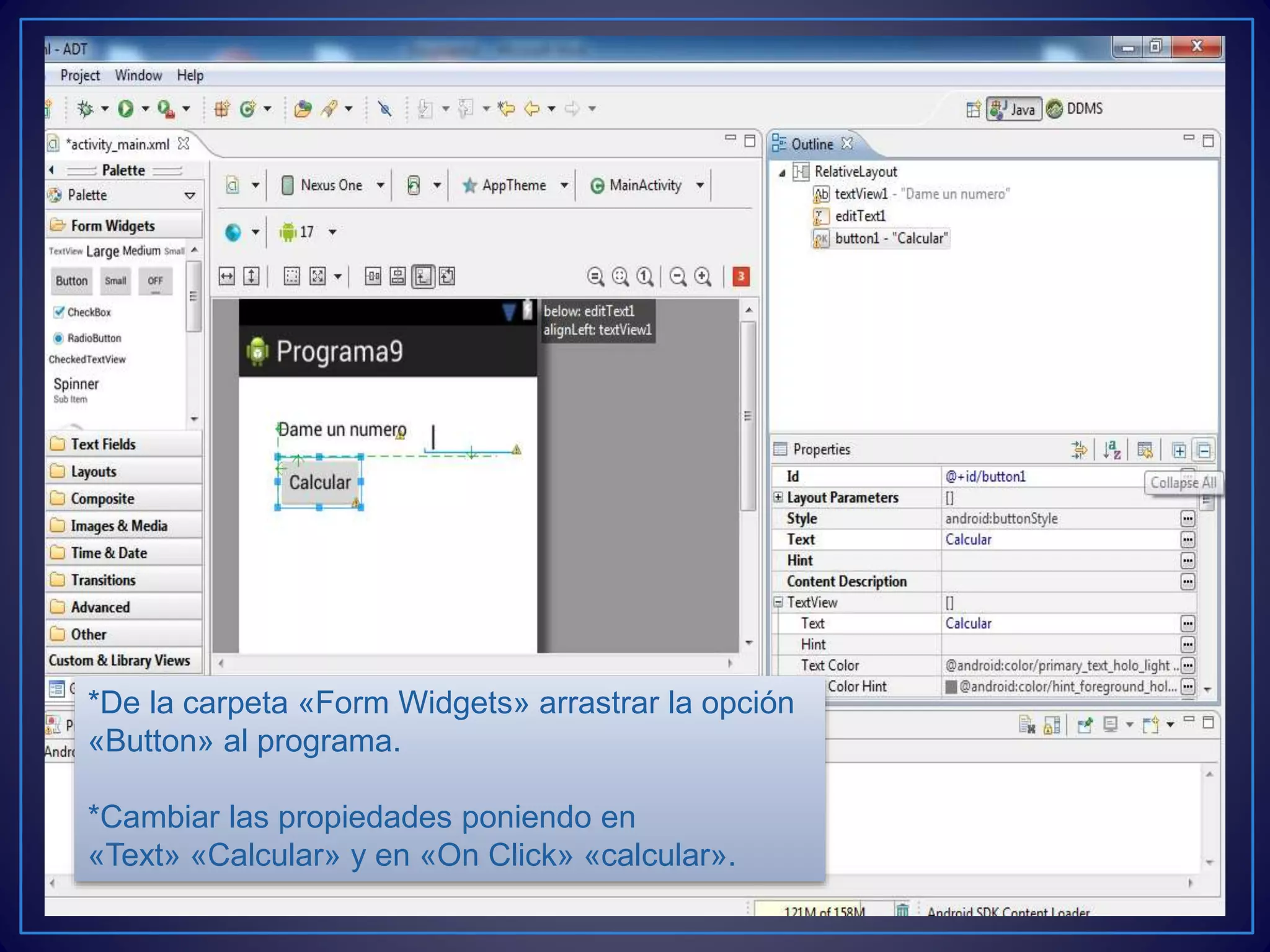Image resolution: width=1270 pixels, height=952 pixels.
Task: Open the Text Fields palette folder
Action: [x=124, y=444]
